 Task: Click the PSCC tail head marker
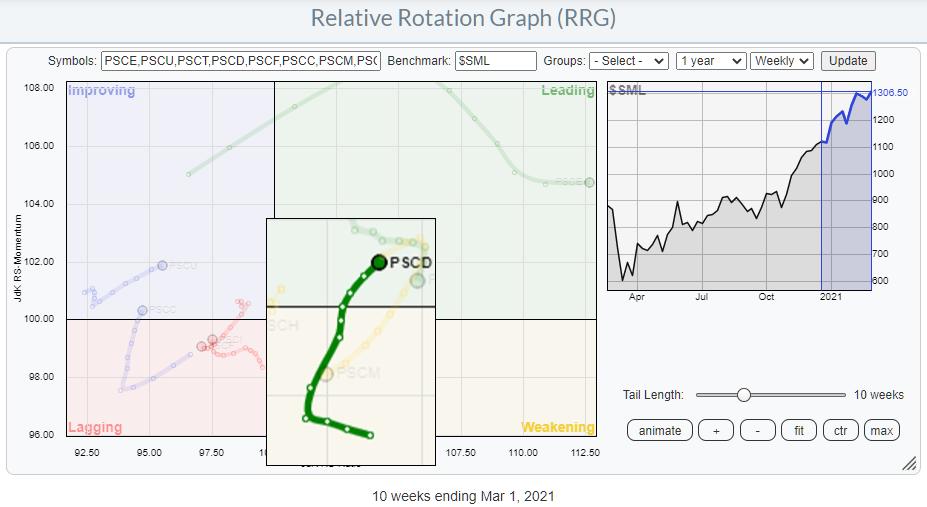click(142, 310)
